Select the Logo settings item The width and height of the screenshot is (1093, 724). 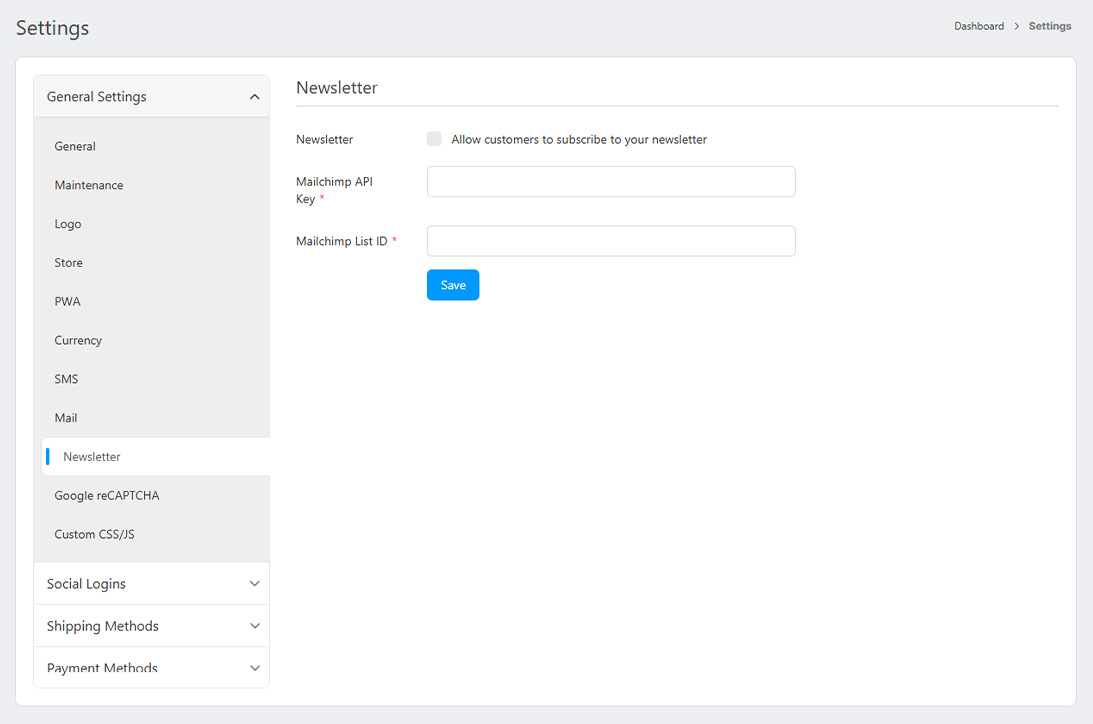[x=68, y=224]
